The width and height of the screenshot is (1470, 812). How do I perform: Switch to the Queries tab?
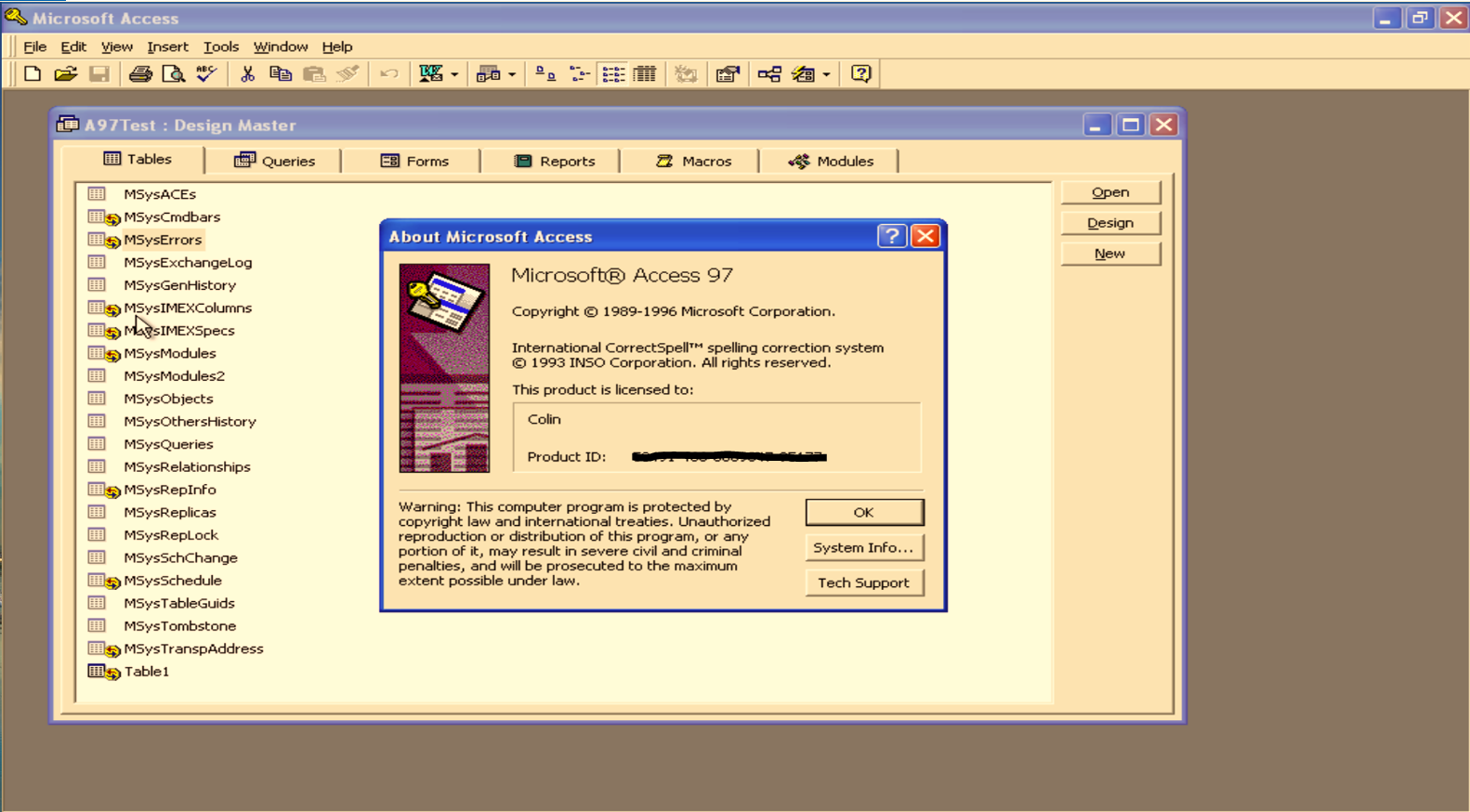tap(274, 161)
